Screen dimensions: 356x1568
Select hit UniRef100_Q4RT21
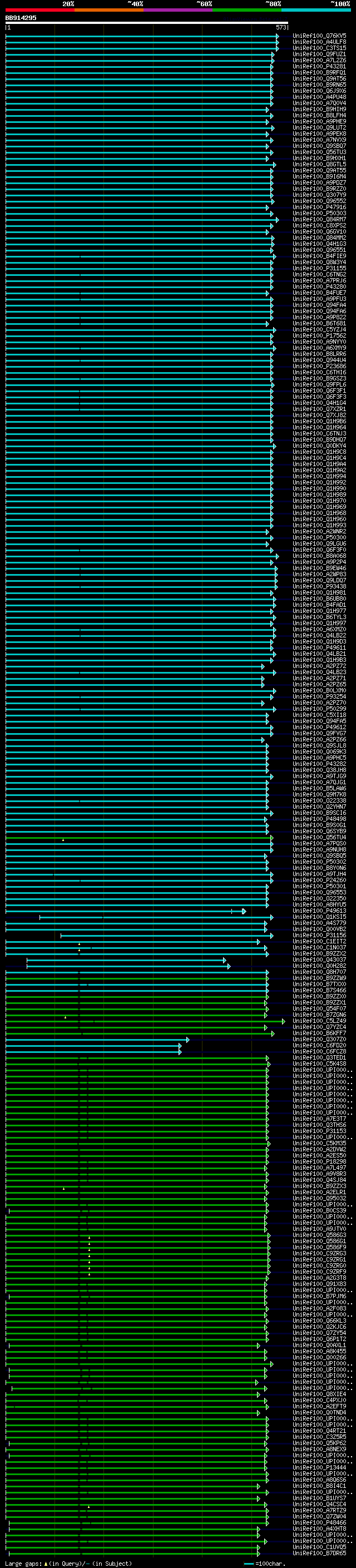[x=319, y=1431]
